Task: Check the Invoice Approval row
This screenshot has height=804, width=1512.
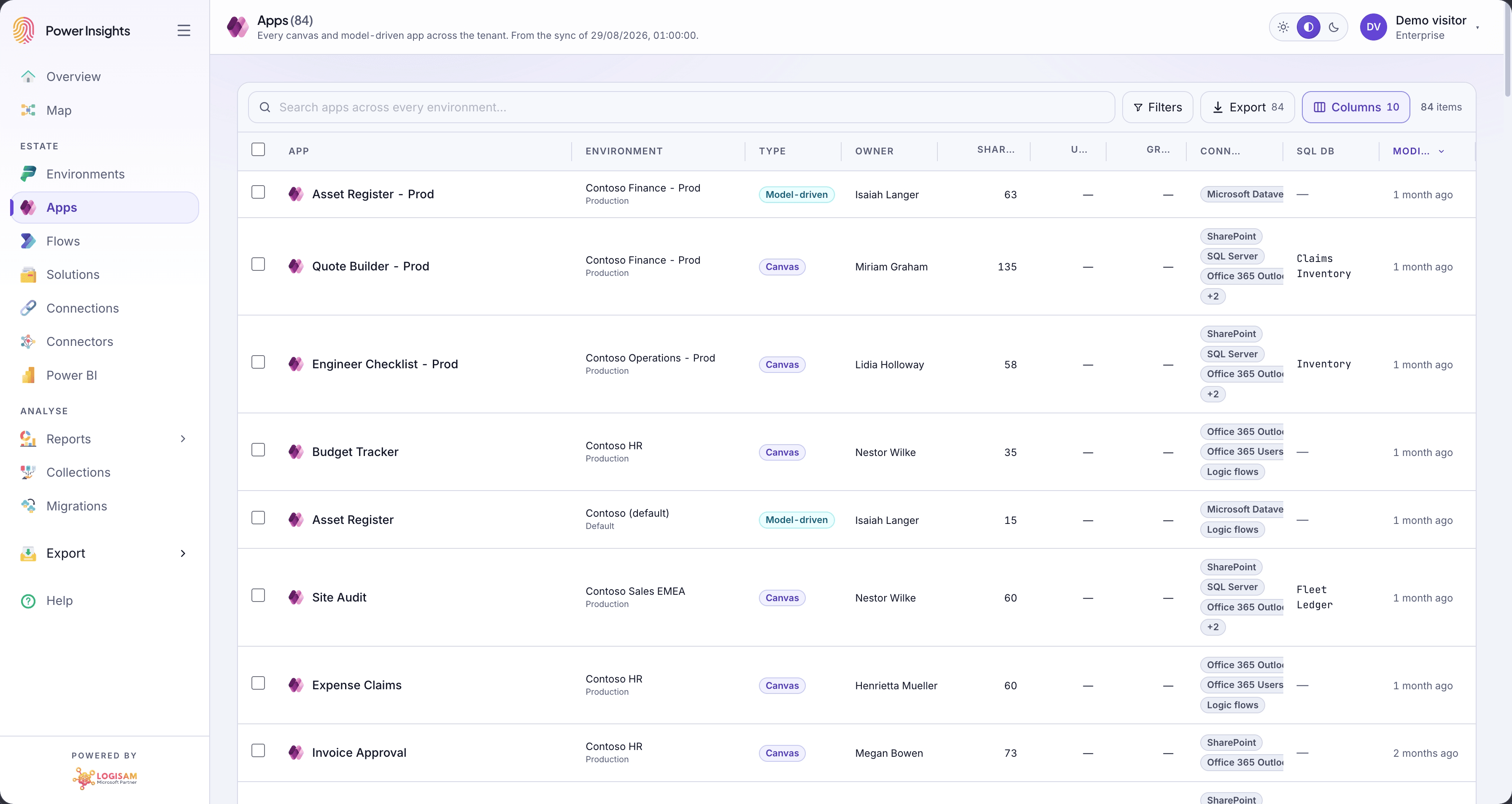Action: point(258,750)
